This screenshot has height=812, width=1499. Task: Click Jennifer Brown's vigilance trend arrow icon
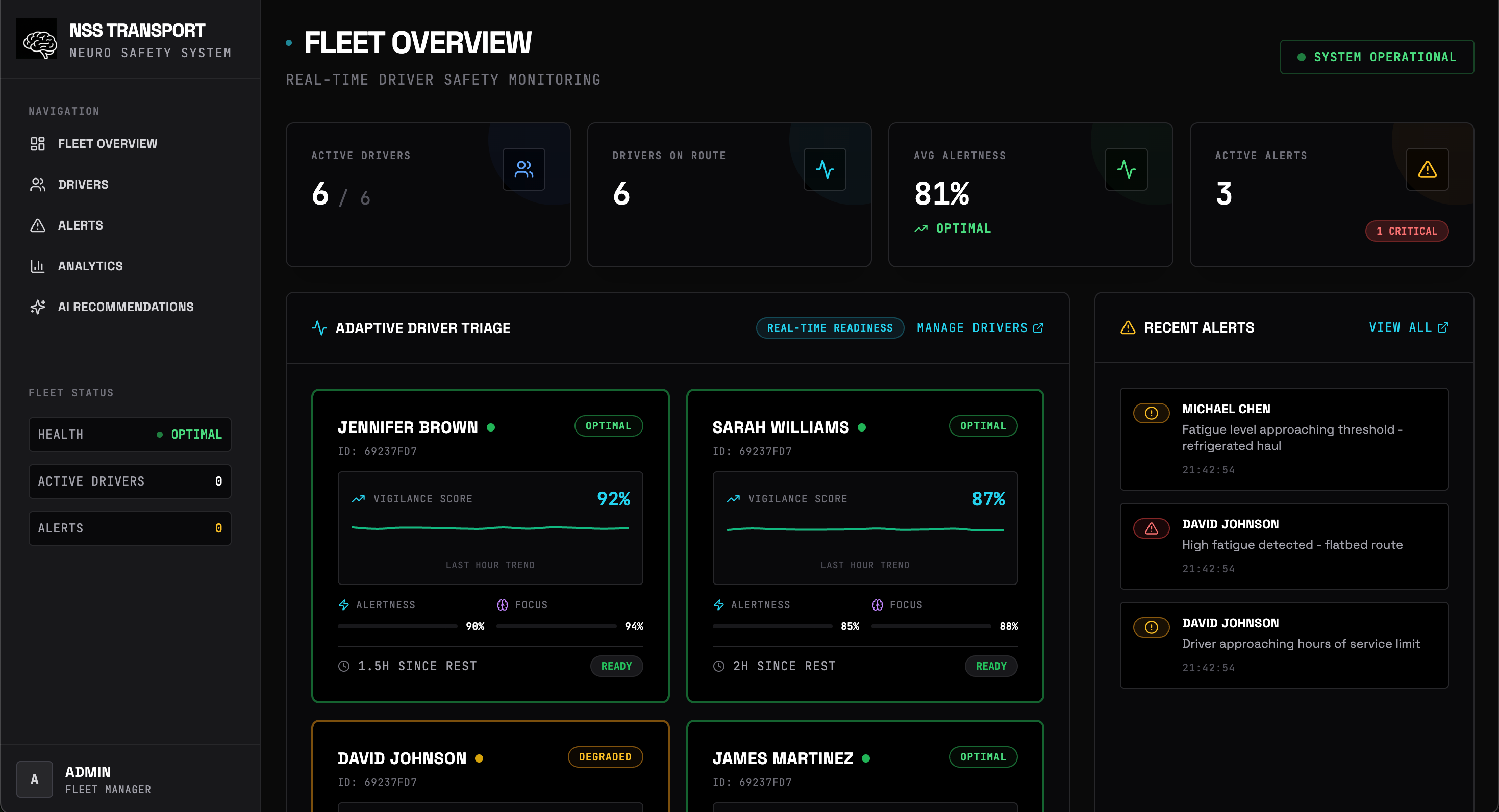pyautogui.click(x=359, y=498)
